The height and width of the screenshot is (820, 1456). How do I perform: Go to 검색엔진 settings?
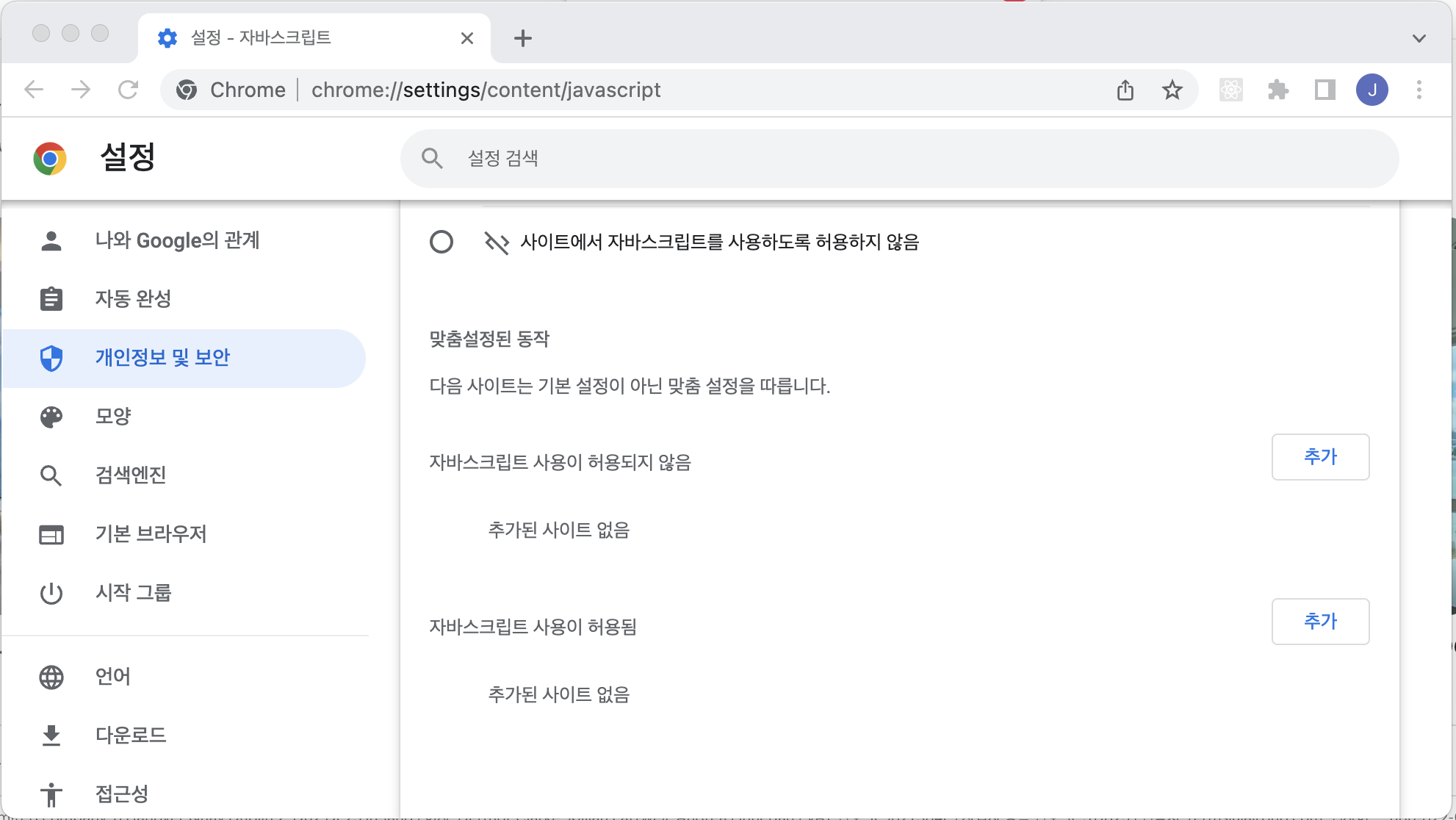point(131,475)
